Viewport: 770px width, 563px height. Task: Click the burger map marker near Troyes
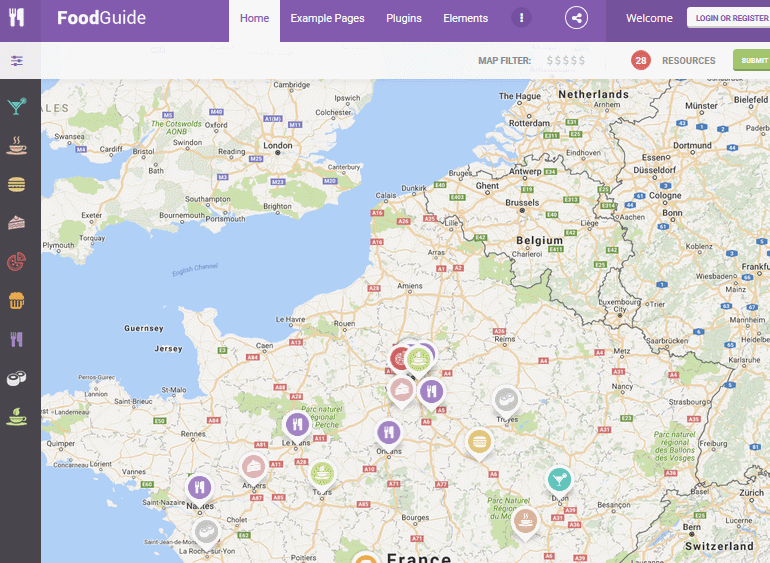[479, 443]
